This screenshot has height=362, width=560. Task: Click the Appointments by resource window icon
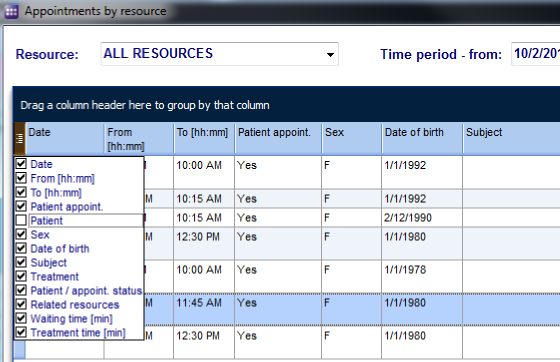[11, 11]
